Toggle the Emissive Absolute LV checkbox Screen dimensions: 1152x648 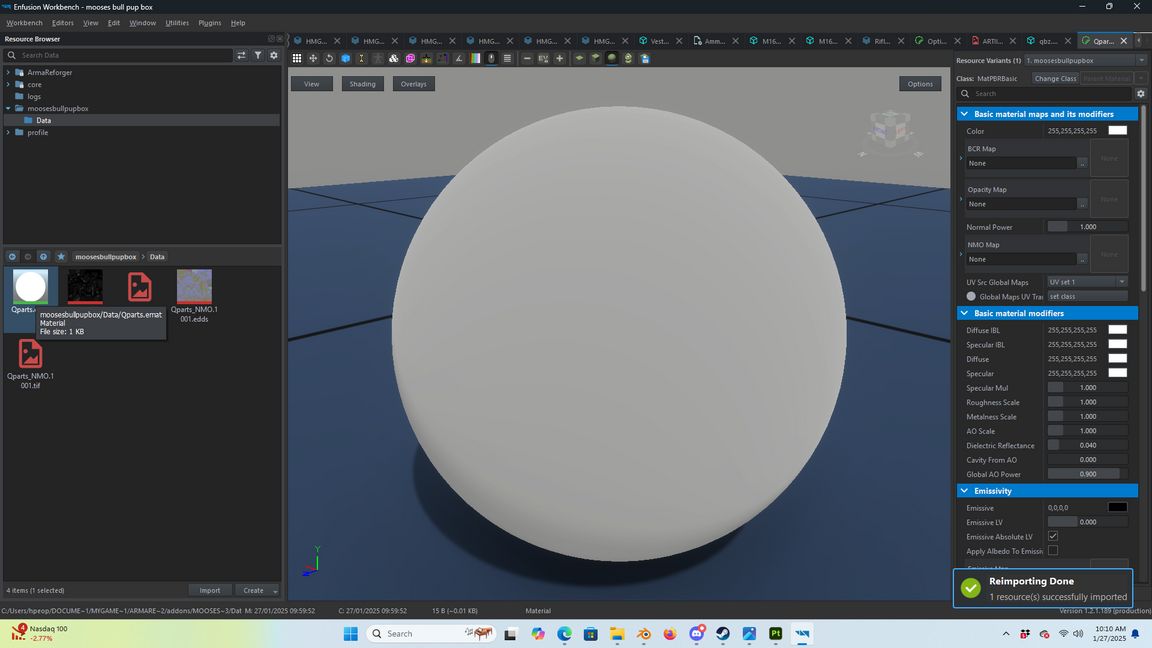coord(1053,537)
